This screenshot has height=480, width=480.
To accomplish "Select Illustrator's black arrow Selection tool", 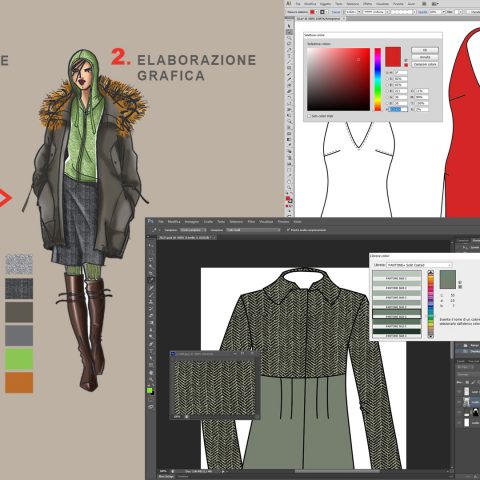I will coord(289,26).
